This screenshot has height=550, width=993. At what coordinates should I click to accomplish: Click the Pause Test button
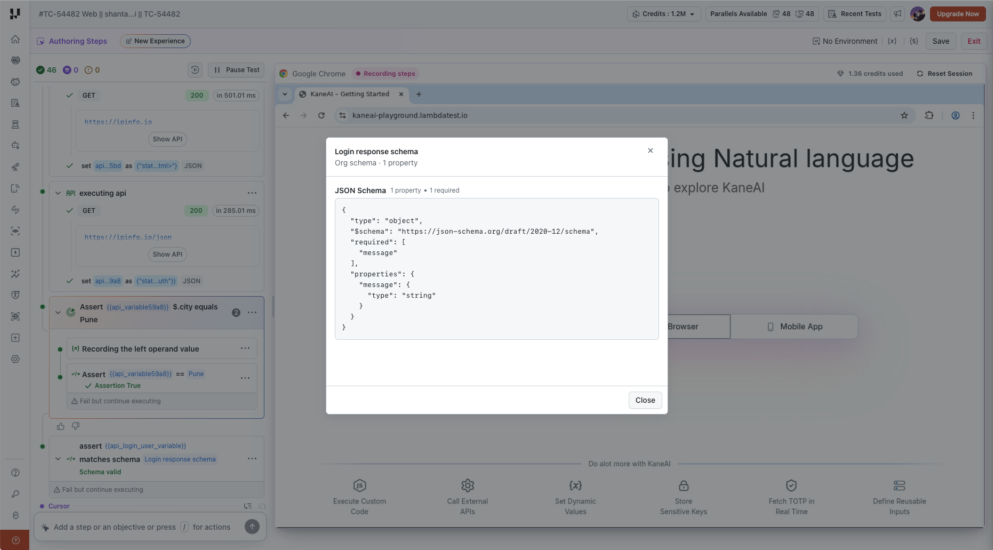(236, 70)
